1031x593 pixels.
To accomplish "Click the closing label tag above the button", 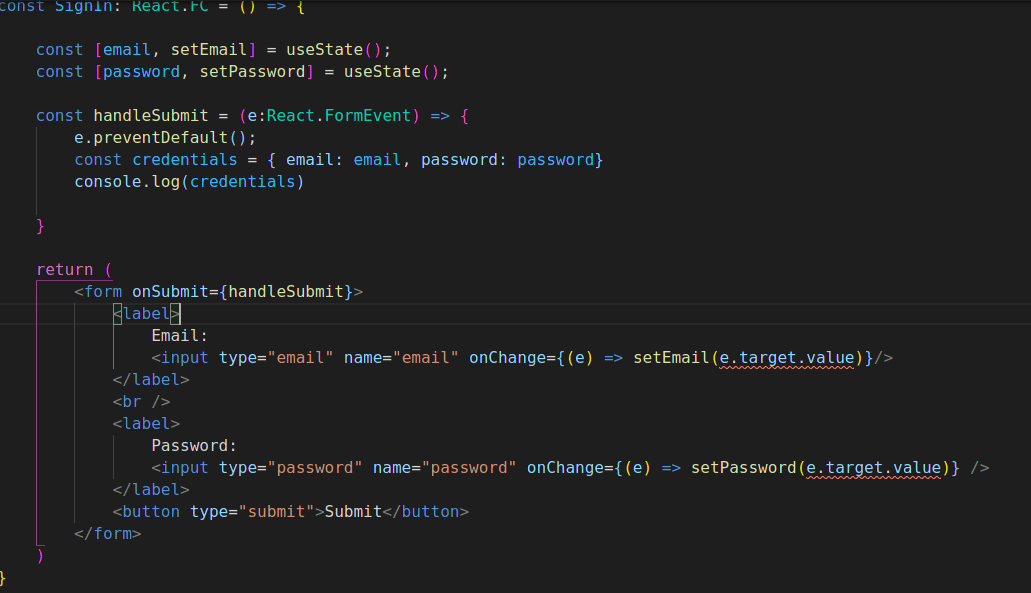I will (x=151, y=490).
